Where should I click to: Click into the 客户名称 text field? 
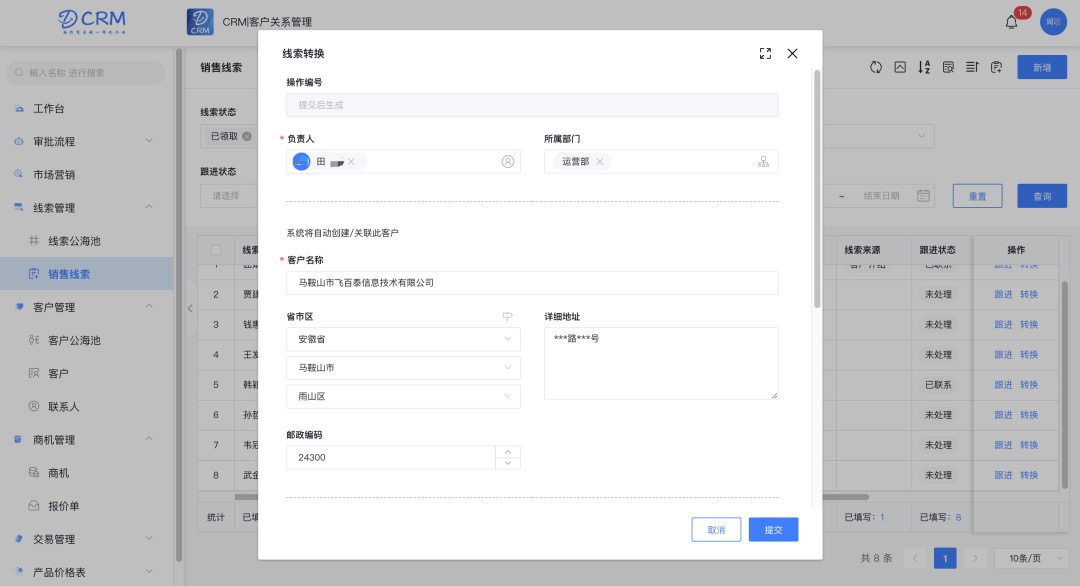coord(532,283)
